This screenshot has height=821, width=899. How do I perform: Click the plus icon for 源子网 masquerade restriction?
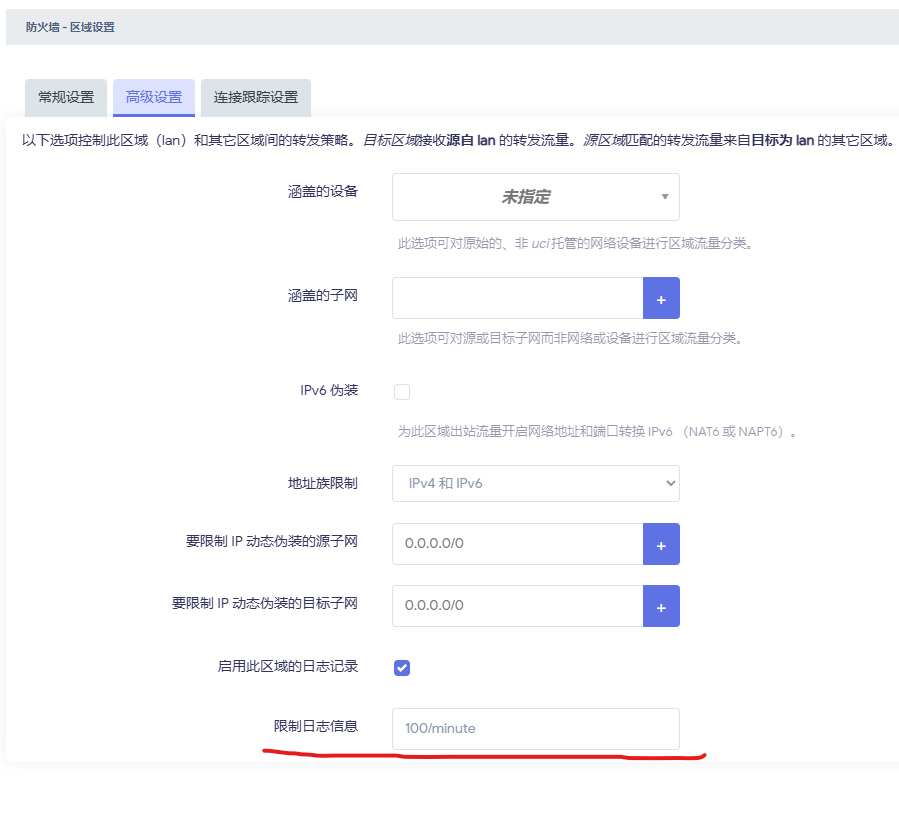[x=660, y=544]
